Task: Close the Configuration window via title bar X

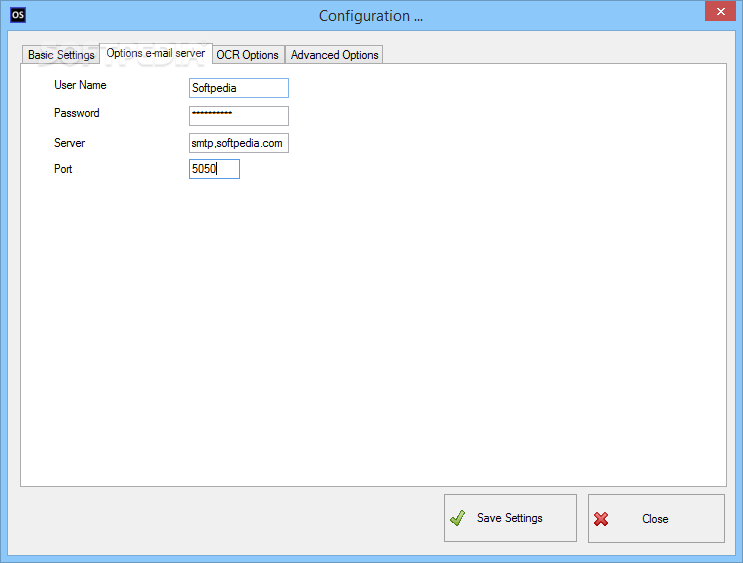Action: coord(720,11)
